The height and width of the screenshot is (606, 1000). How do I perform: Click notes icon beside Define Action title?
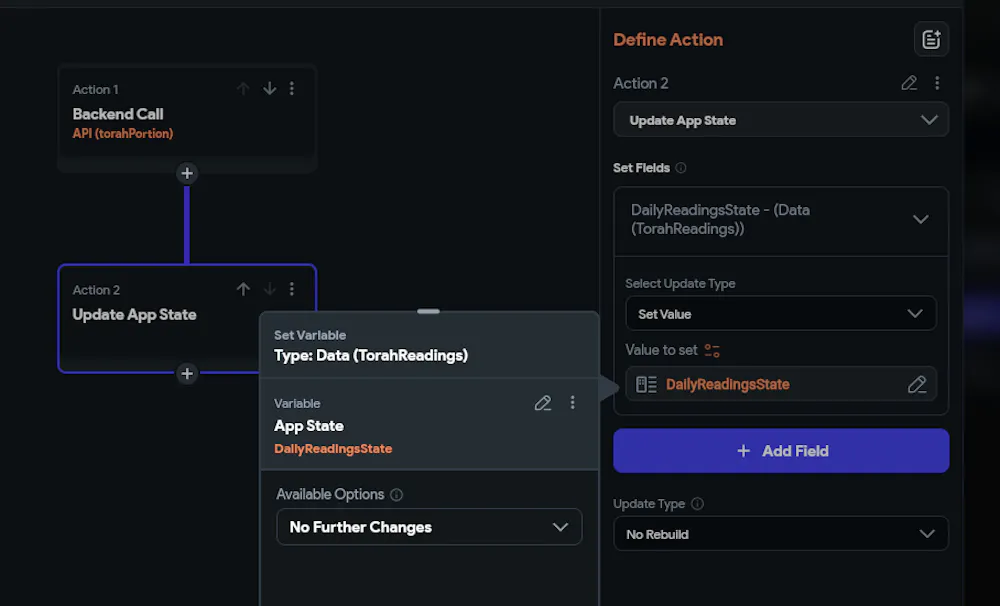point(931,40)
